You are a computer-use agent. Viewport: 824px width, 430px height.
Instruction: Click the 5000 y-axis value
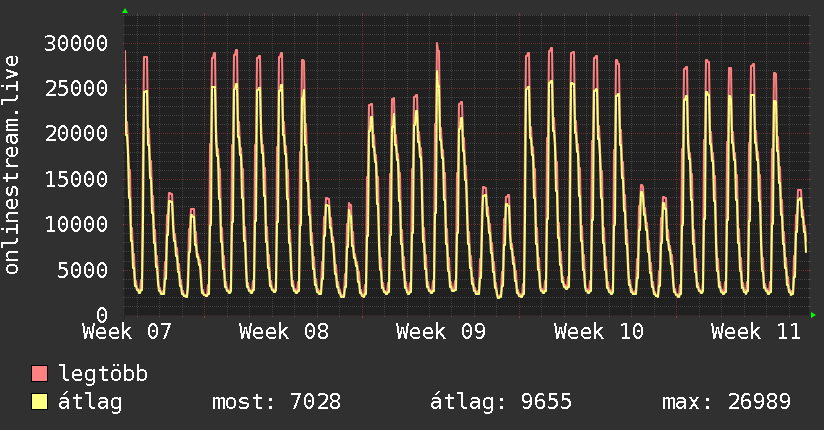point(83,270)
